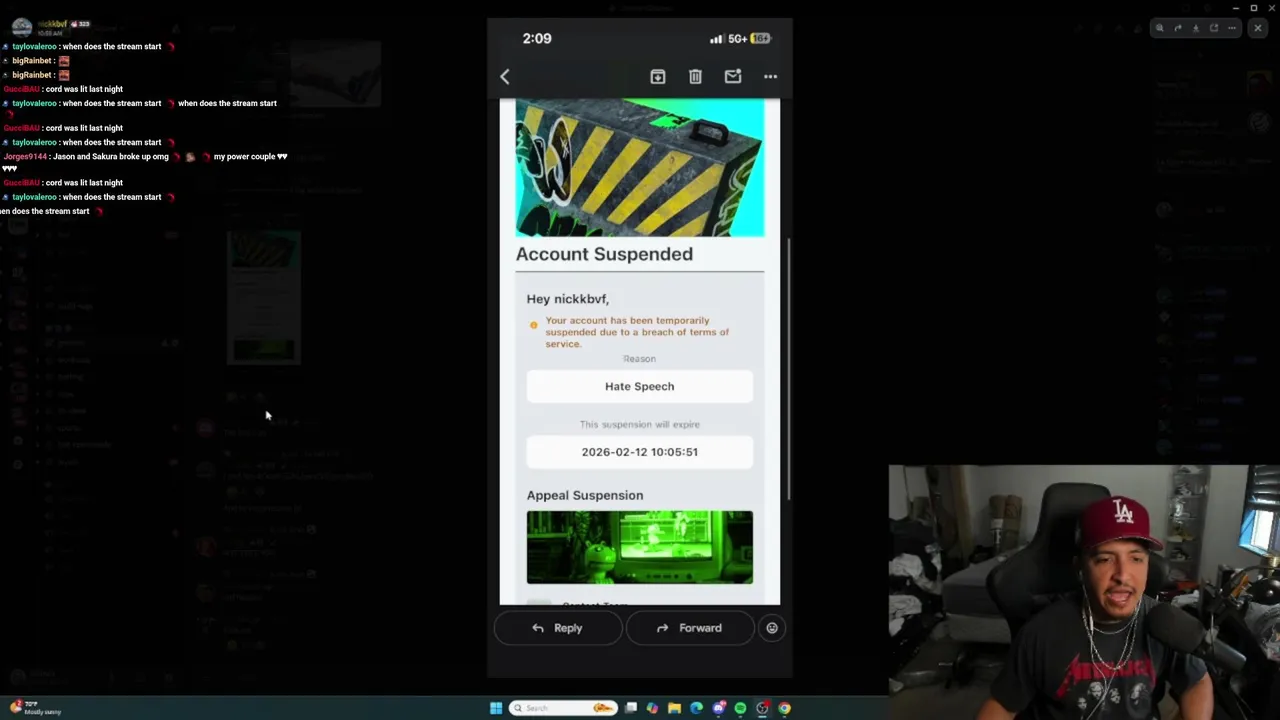The image size is (1280, 720).
Task: Launch Copilot from the taskbar
Action: point(652,708)
